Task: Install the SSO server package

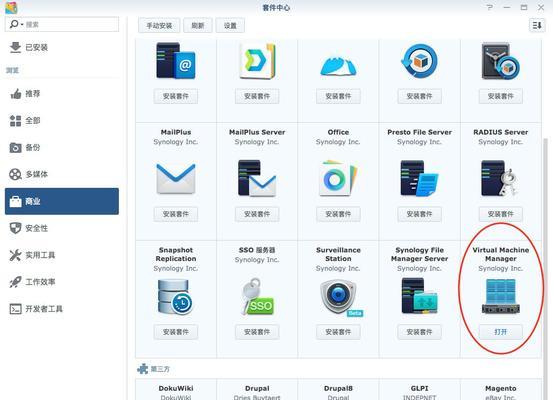Action: tap(257, 332)
